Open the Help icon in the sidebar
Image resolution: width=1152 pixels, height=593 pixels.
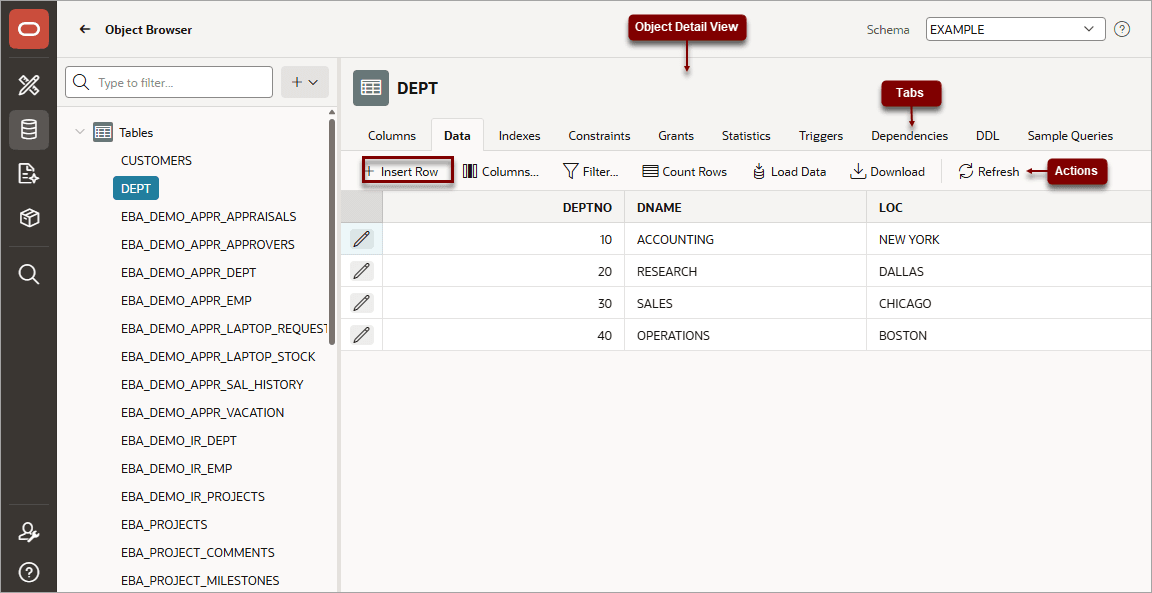pyautogui.click(x=29, y=572)
